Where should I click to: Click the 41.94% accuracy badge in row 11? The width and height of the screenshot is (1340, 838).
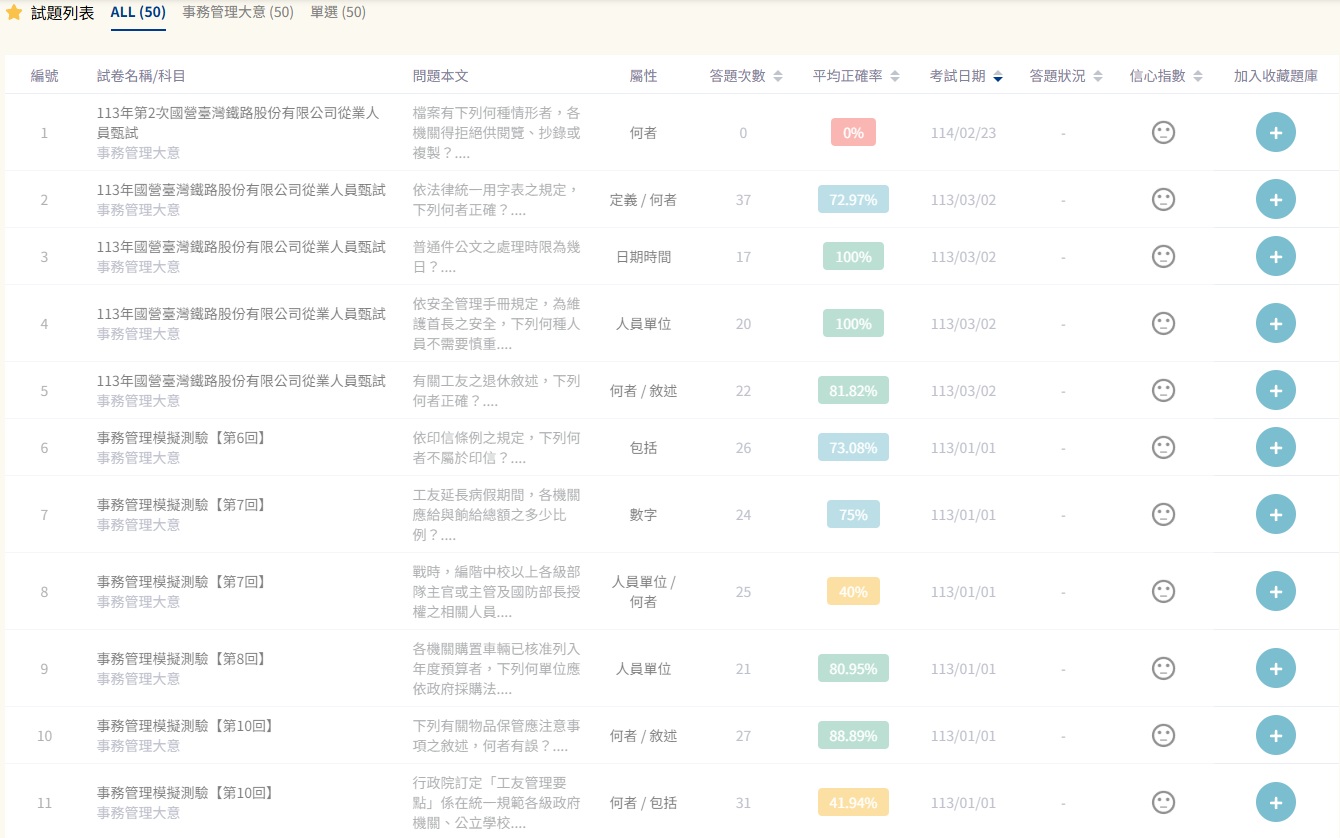[x=853, y=802]
